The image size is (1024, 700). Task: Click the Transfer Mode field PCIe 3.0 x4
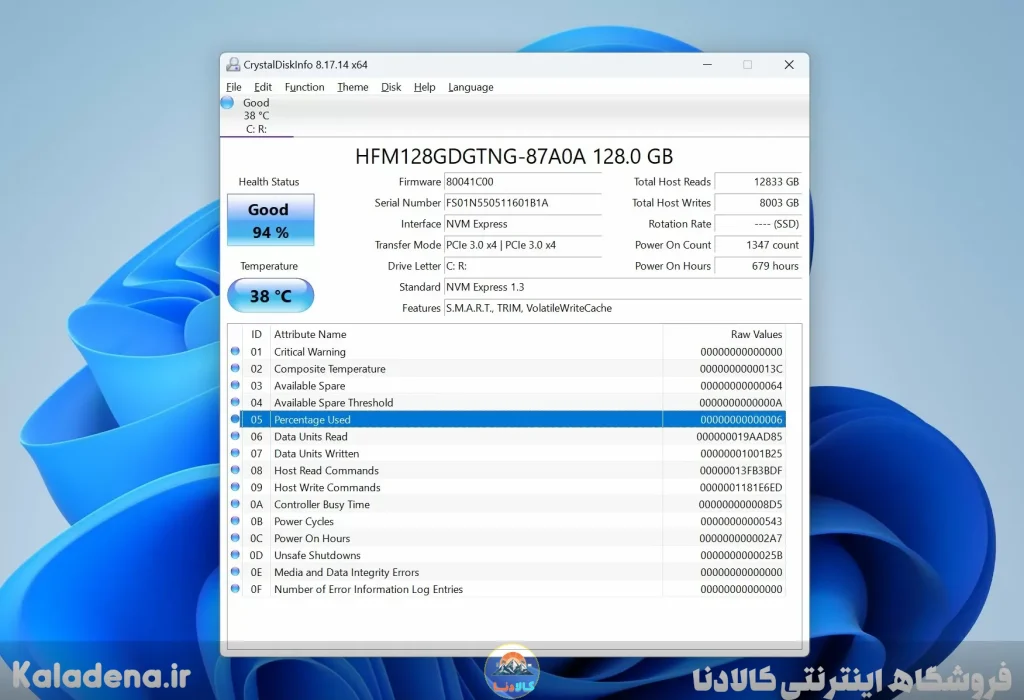click(x=522, y=245)
